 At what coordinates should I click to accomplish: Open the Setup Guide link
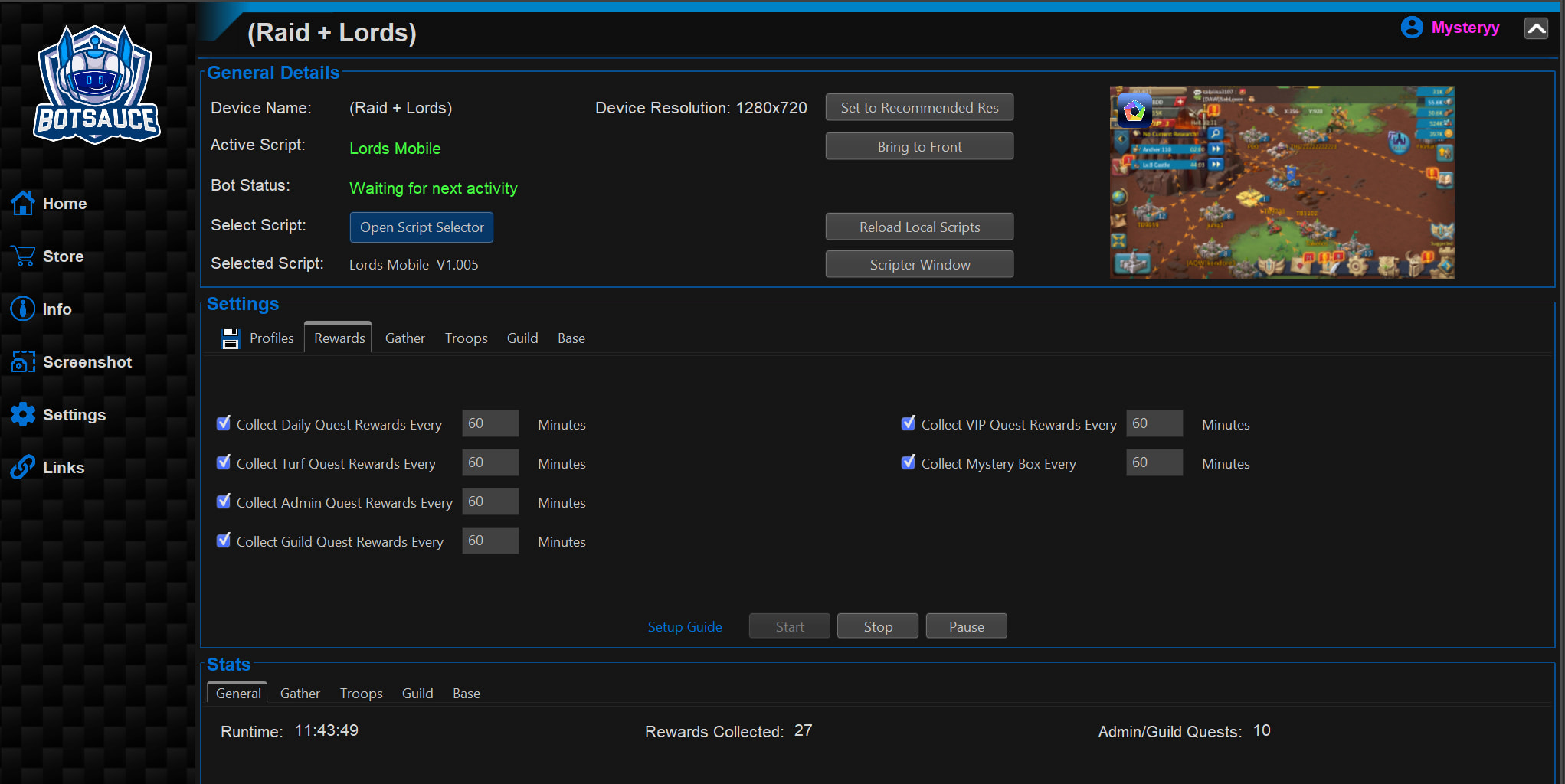(x=685, y=627)
